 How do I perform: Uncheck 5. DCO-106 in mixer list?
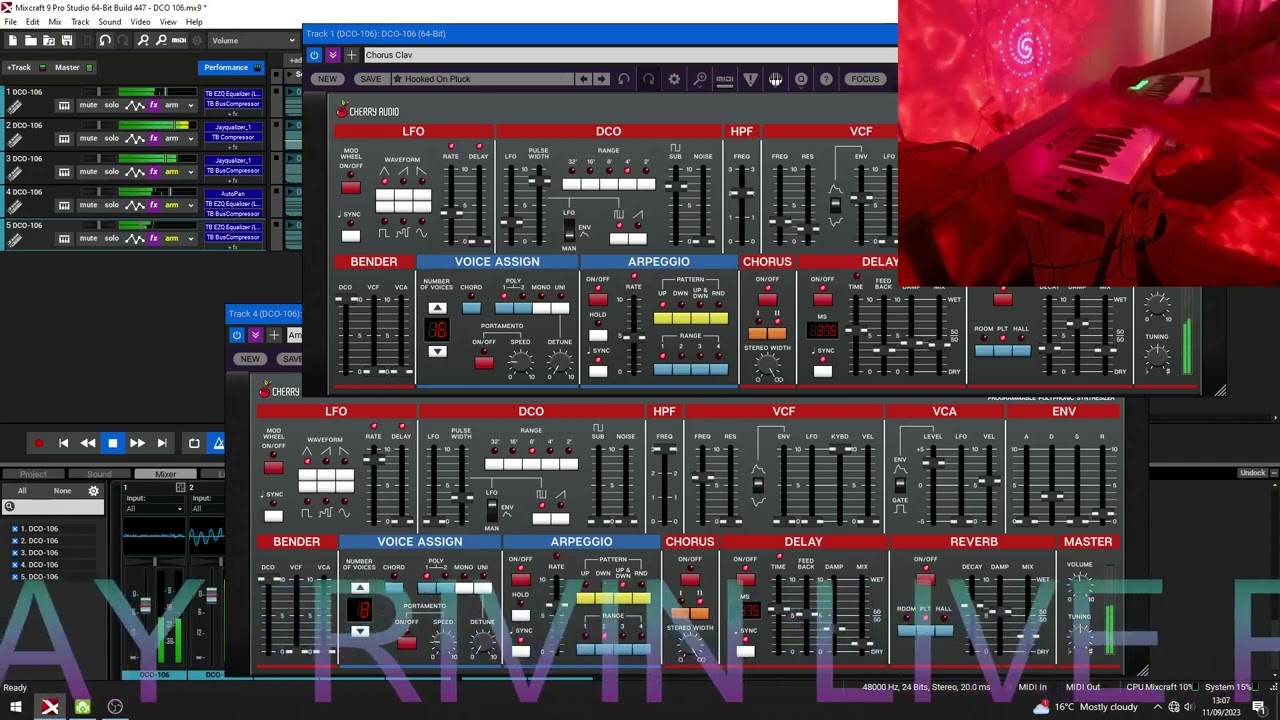coord(15,577)
